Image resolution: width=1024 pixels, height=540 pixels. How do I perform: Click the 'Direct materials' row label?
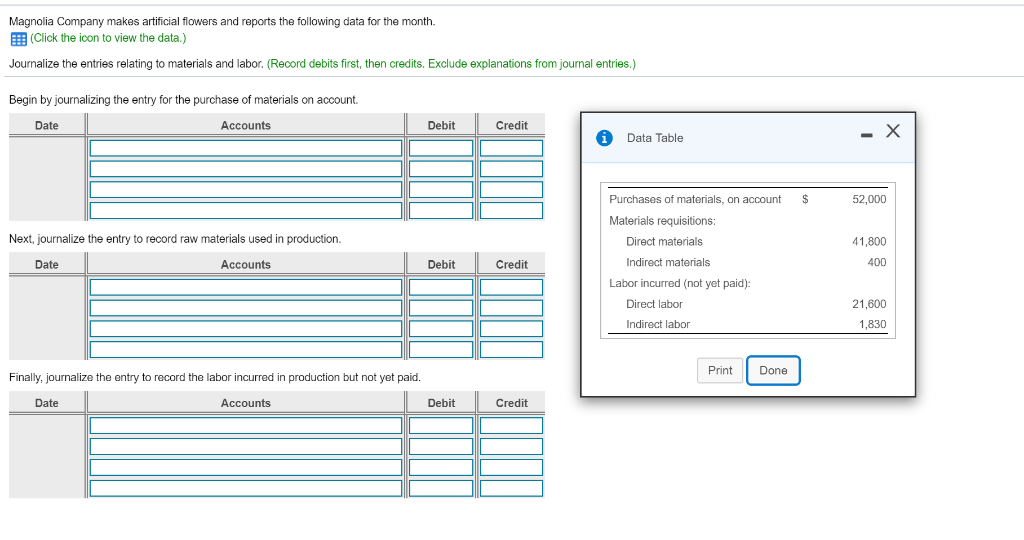pos(664,242)
